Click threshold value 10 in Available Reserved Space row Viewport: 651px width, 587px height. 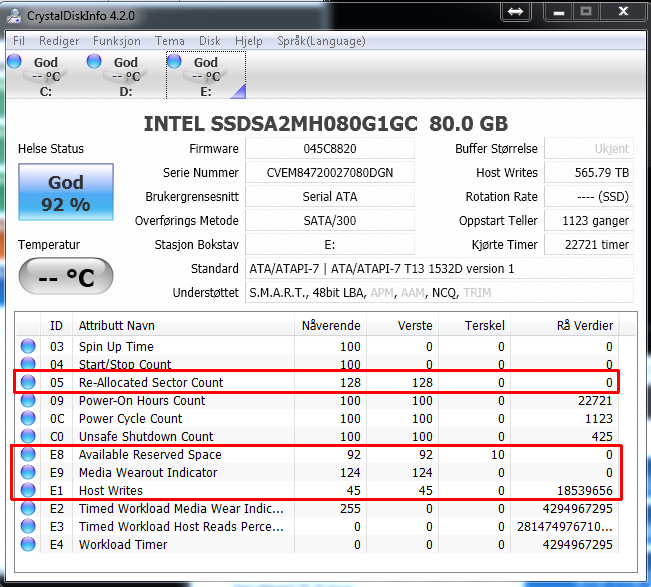pyautogui.click(x=498, y=455)
